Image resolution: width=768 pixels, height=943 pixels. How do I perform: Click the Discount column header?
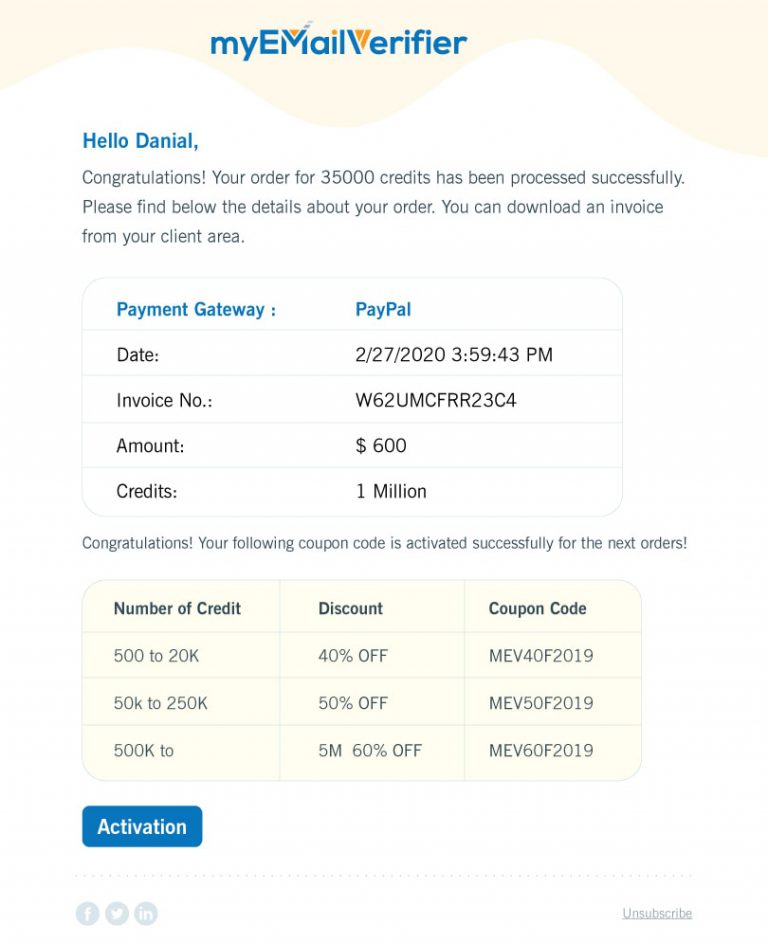pyautogui.click(x=350, y=608)
